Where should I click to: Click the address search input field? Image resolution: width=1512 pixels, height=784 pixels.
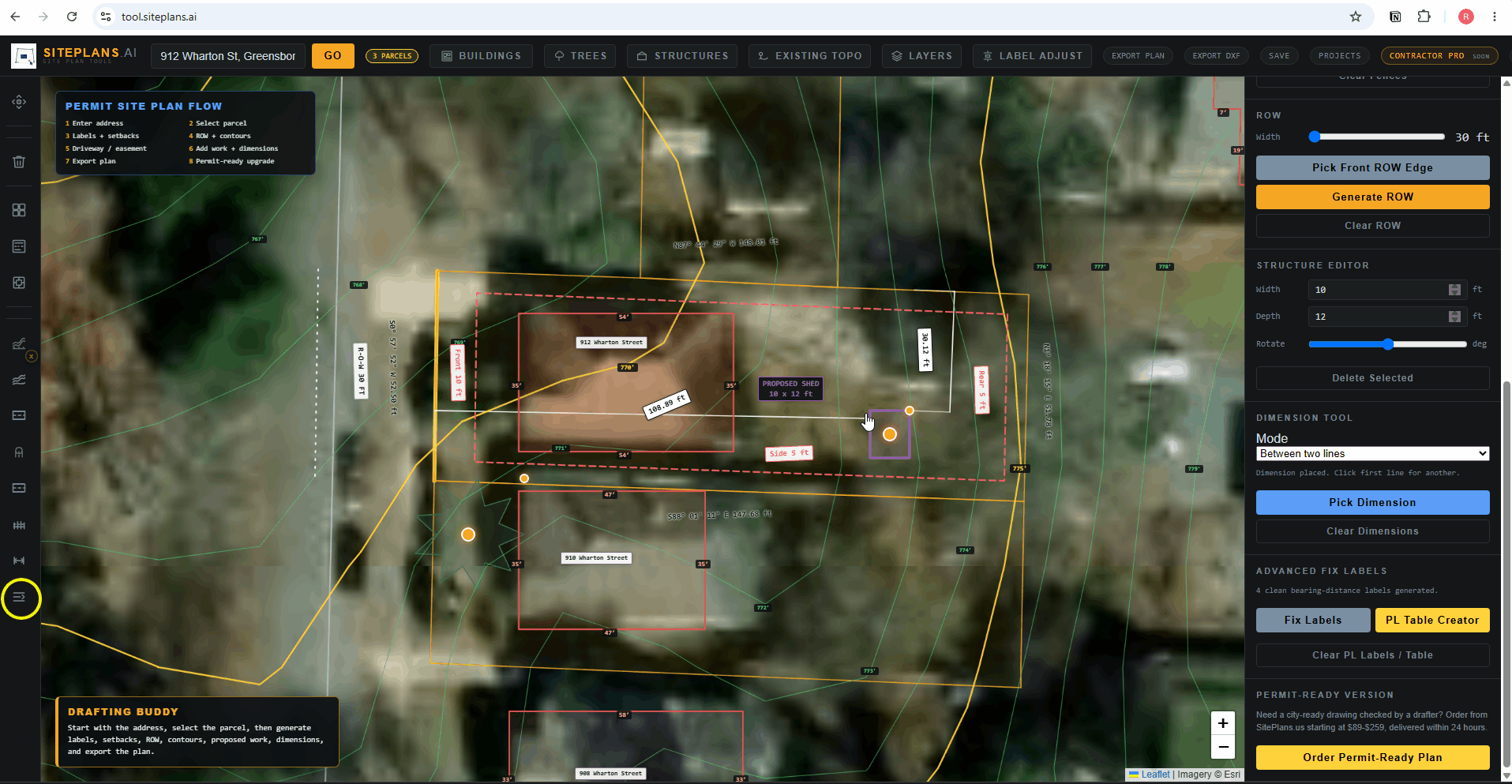tap(228, 56)
